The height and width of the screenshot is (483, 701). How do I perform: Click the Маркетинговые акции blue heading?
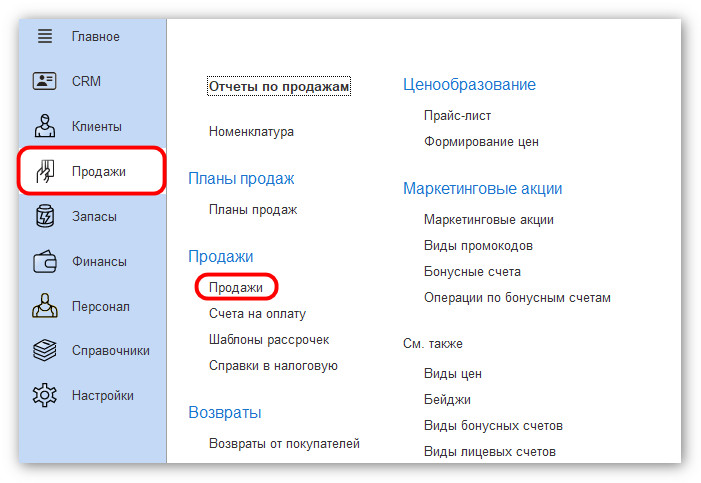point(483,188)
